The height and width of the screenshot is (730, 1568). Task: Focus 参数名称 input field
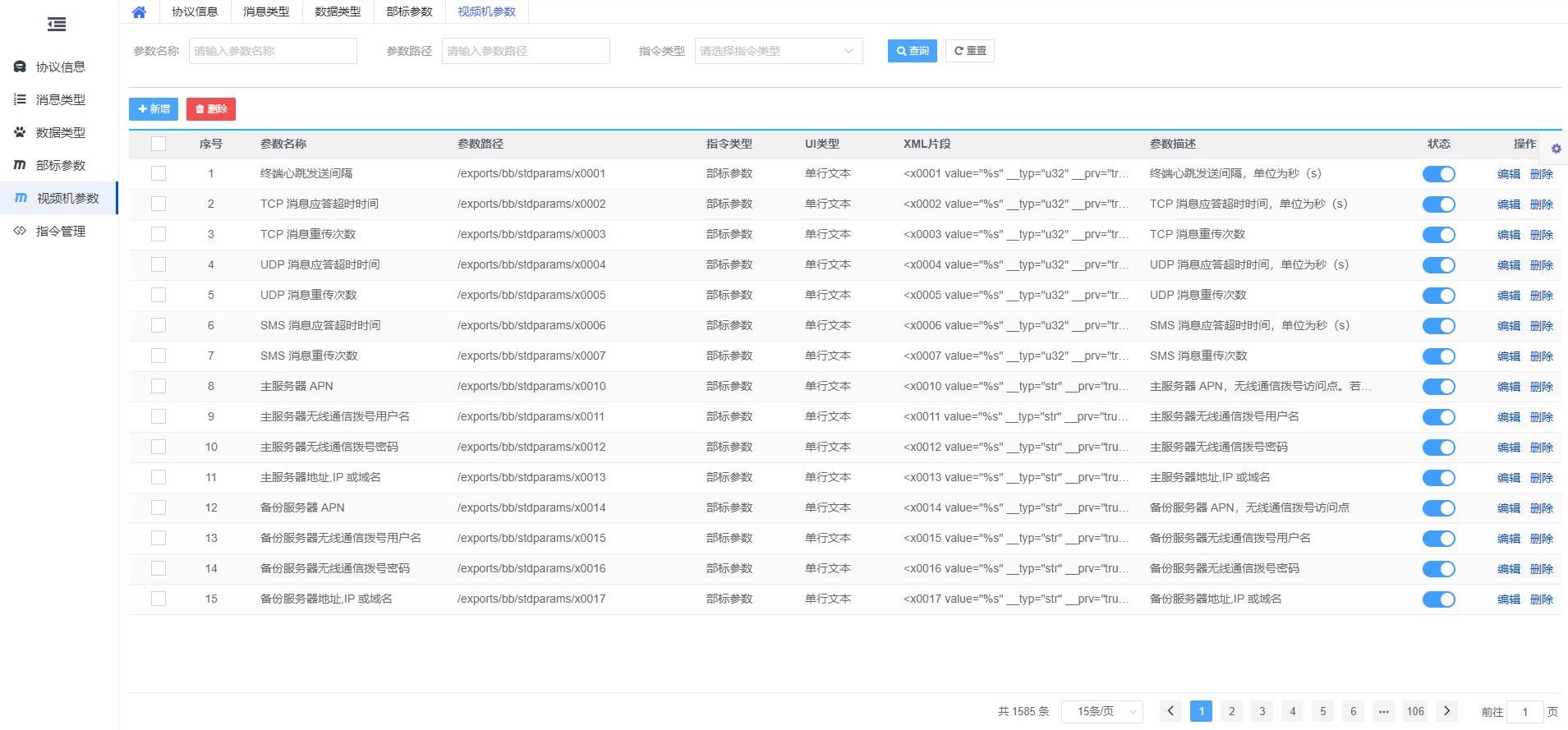273,51
